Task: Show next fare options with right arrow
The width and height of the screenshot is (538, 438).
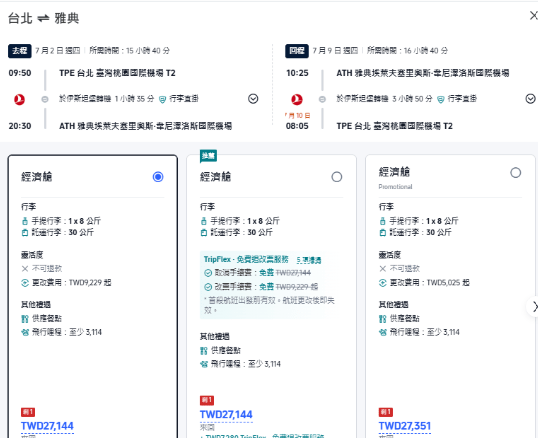Action: (x=534, y=307)
